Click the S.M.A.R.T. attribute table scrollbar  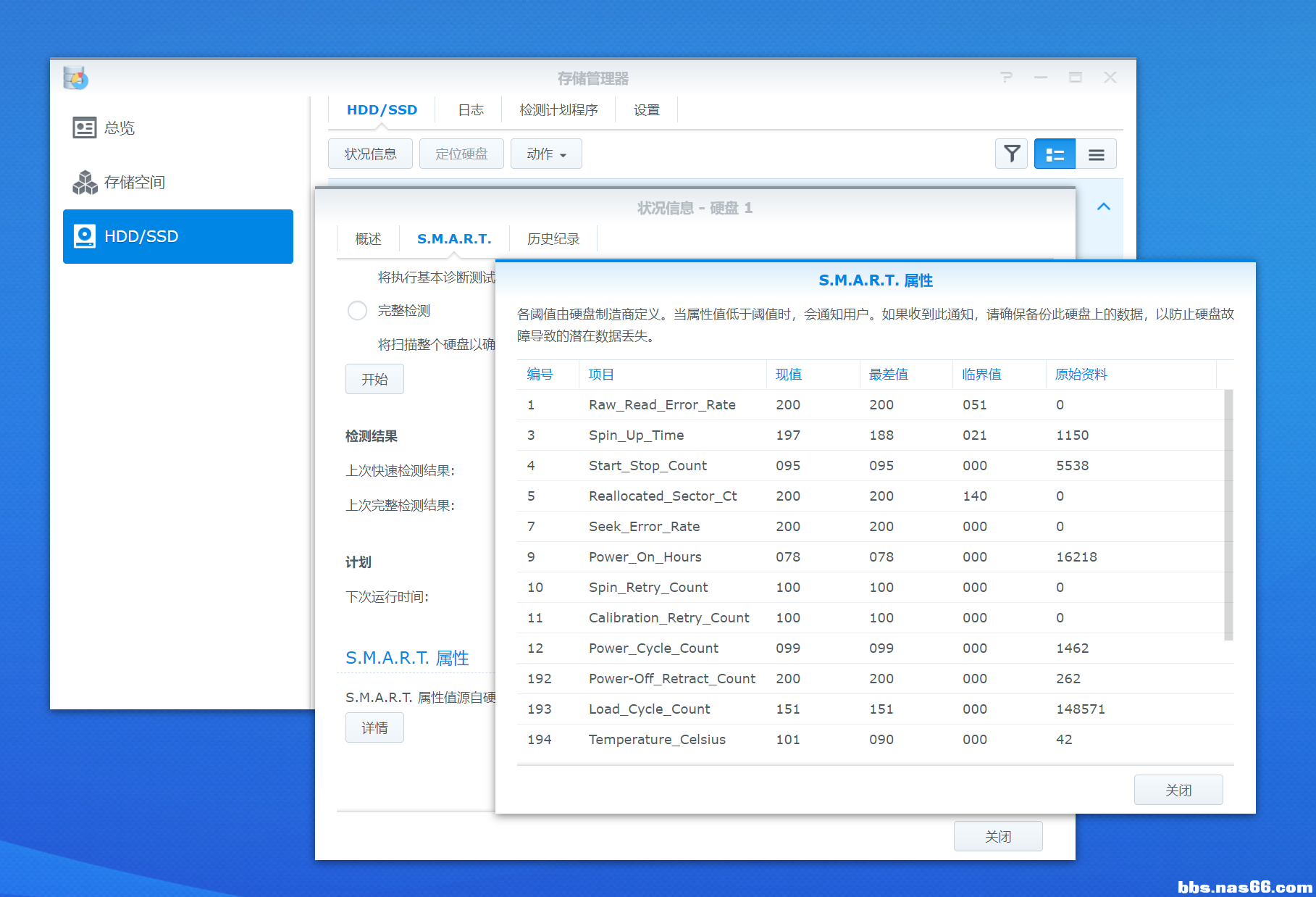1228,514
